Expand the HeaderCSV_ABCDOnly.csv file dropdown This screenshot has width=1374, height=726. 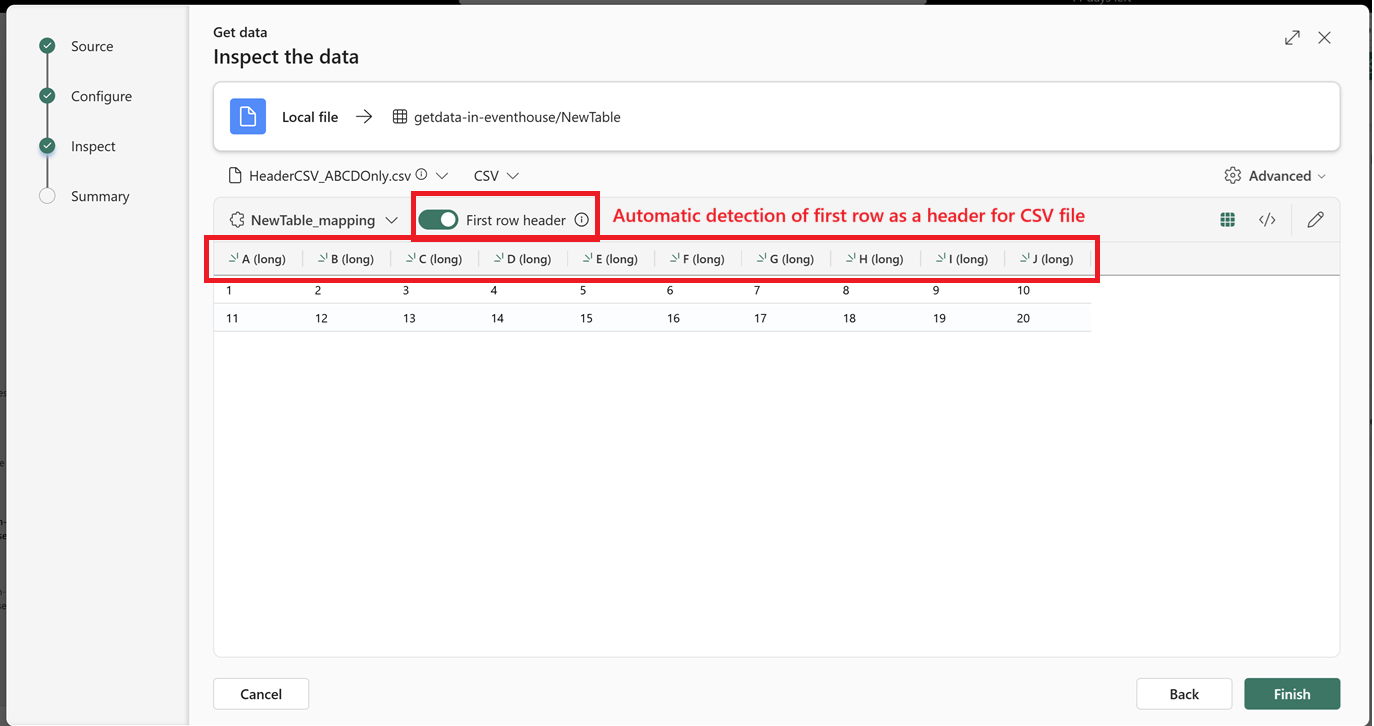click(442, 176)
